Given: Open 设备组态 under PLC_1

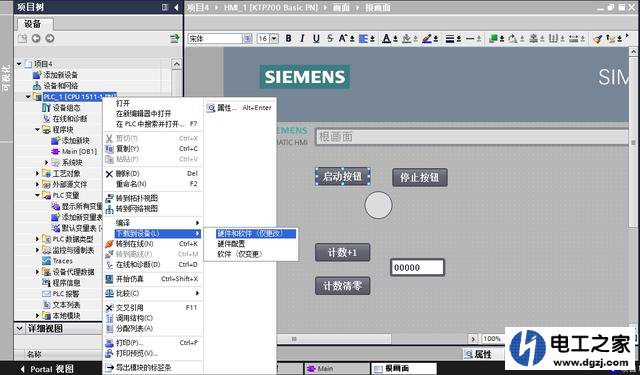Looking at the screenshot, I should coord(67,108).
